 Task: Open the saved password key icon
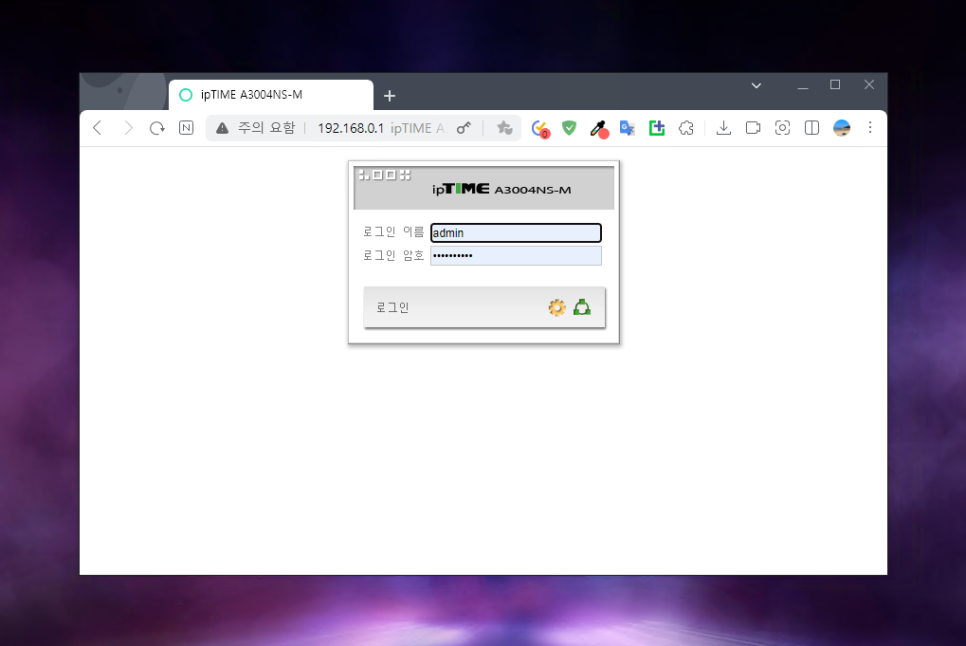(x=464, y=128)
